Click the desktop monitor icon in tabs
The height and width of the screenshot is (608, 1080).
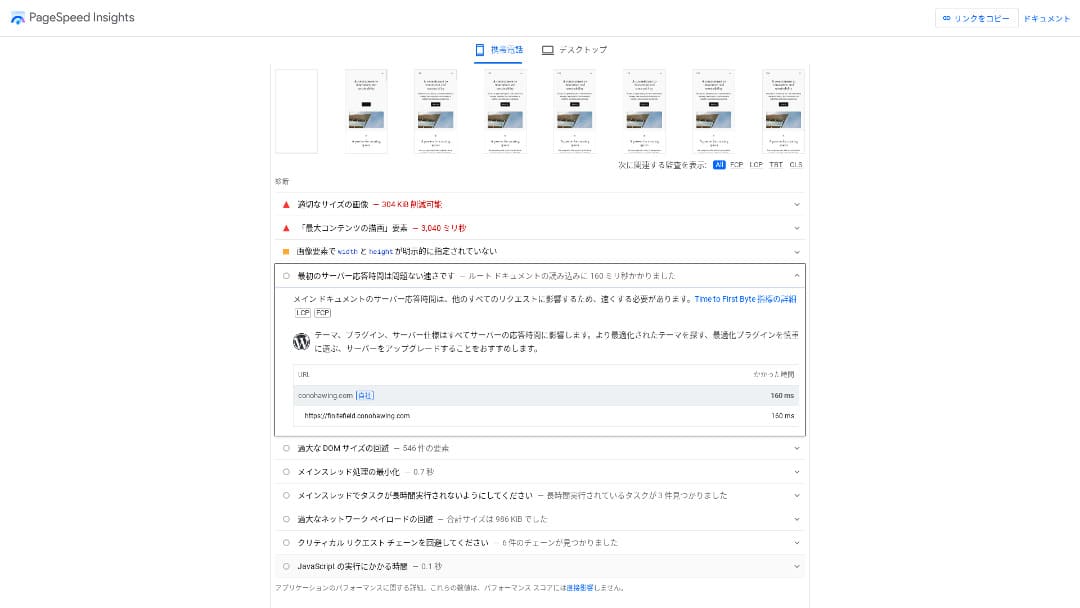pos(547,50)
